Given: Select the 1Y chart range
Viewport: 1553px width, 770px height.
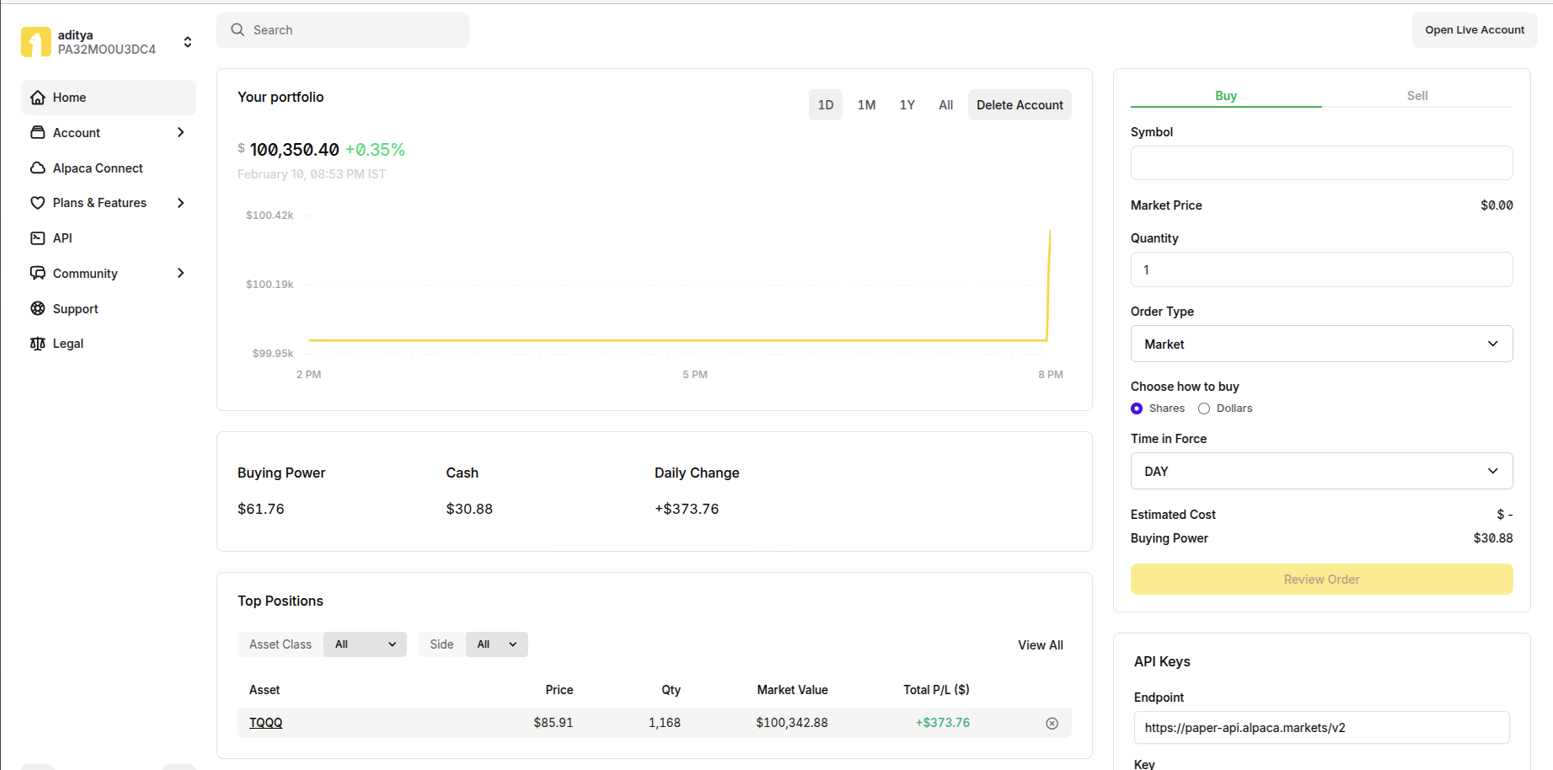Looking at the screenshot, I should click(x=907, y=105).
